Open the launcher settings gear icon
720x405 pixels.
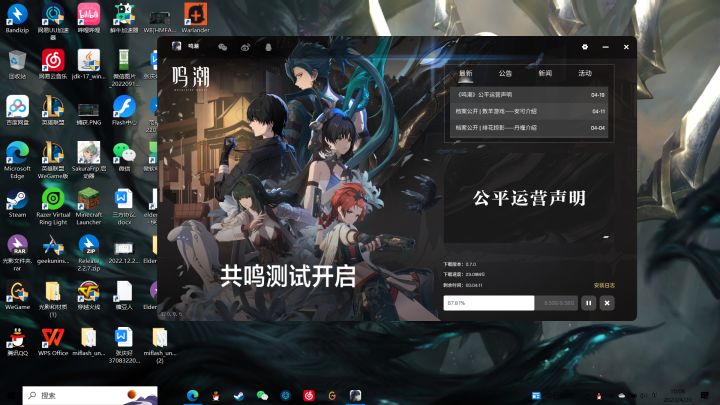point(585,47)
